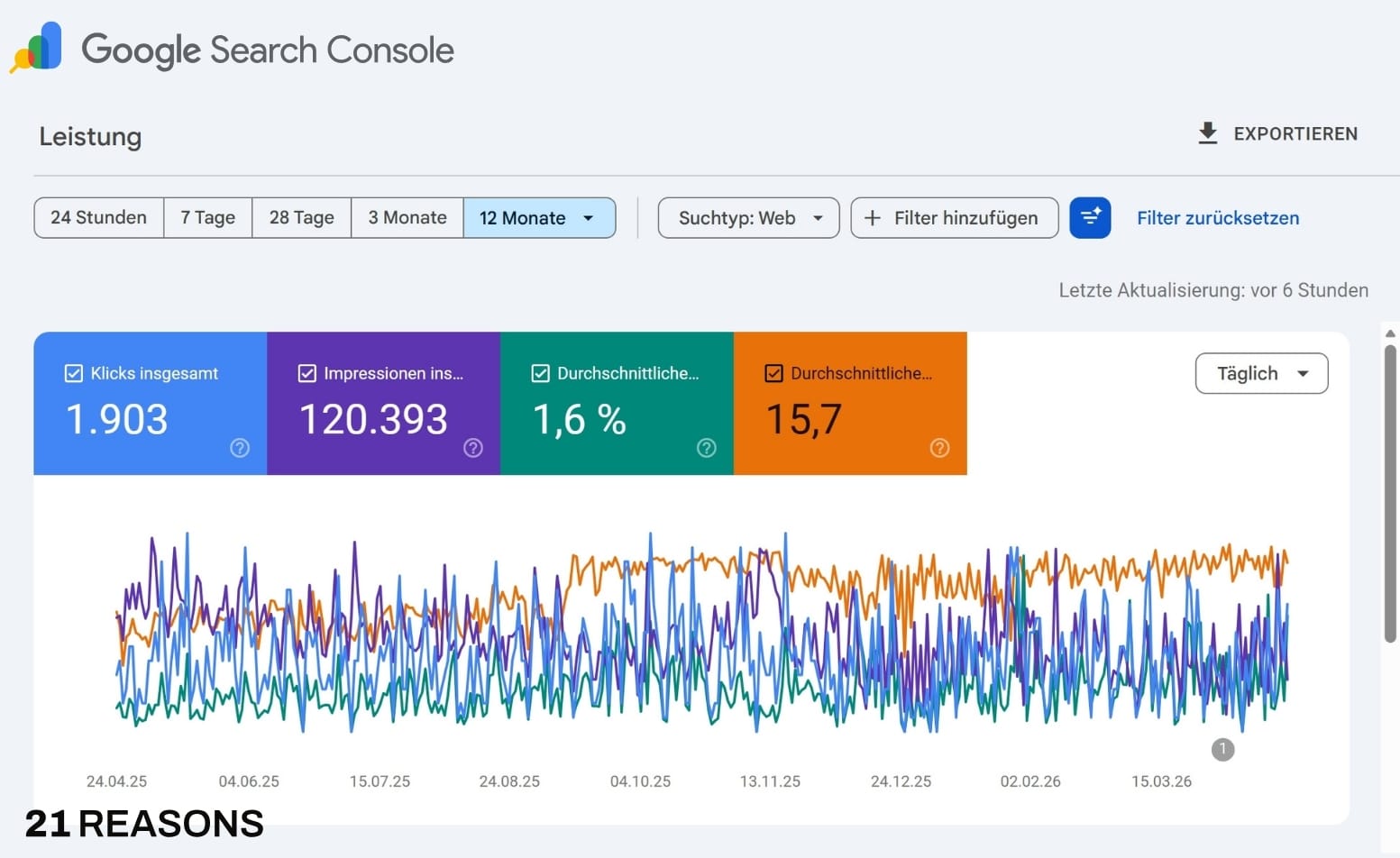Viewport: 1400px width, 858px height.
Task: Select the 12 Monate range tab
Action: coord(539,218)
